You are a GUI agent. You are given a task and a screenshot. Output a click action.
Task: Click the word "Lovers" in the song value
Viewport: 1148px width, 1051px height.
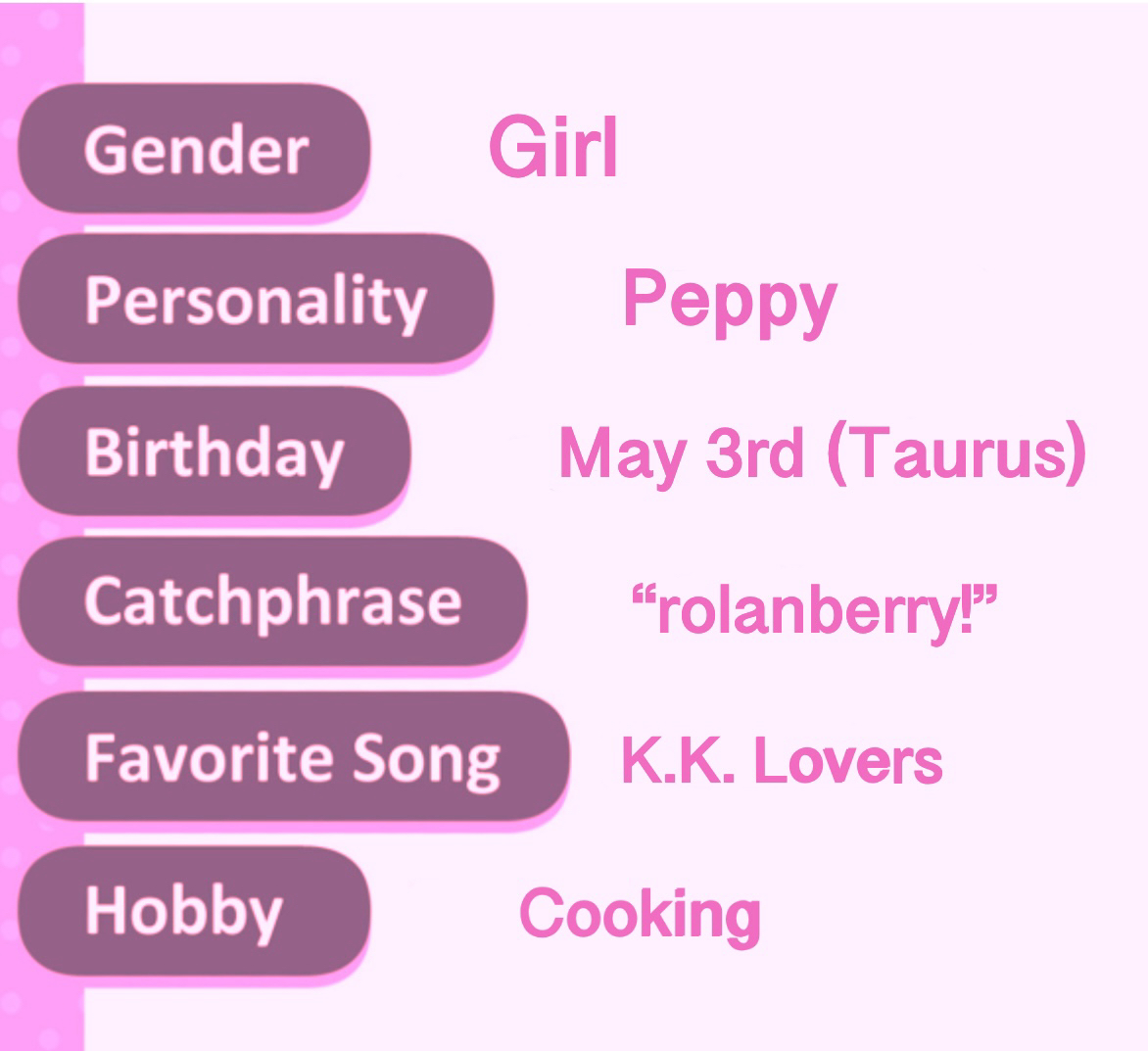click(x=848, y=761)
